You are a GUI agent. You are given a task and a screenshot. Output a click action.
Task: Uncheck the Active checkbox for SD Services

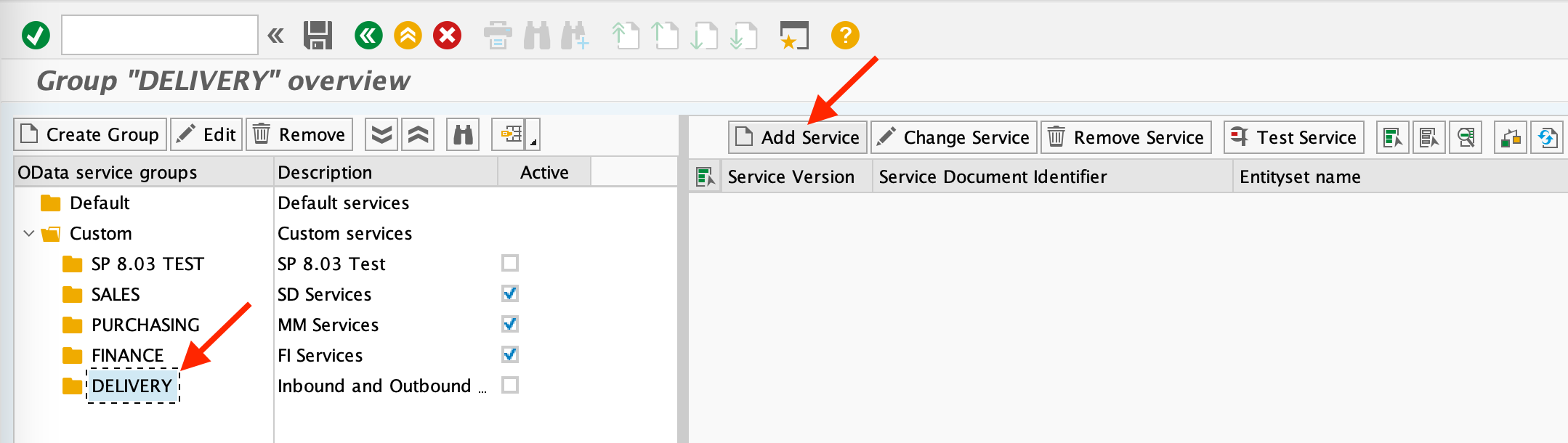pyautogui.click(x=510, y=293)
